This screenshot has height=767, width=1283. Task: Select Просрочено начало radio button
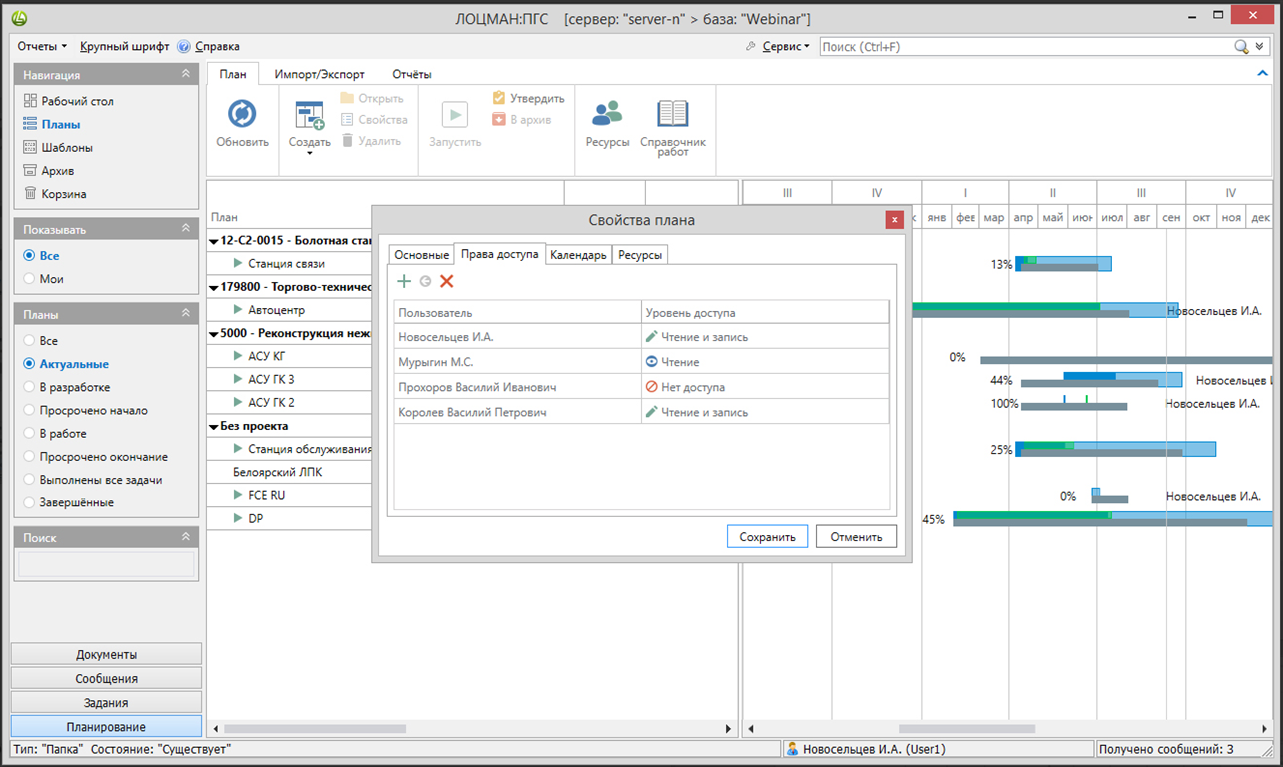point(30,410)
